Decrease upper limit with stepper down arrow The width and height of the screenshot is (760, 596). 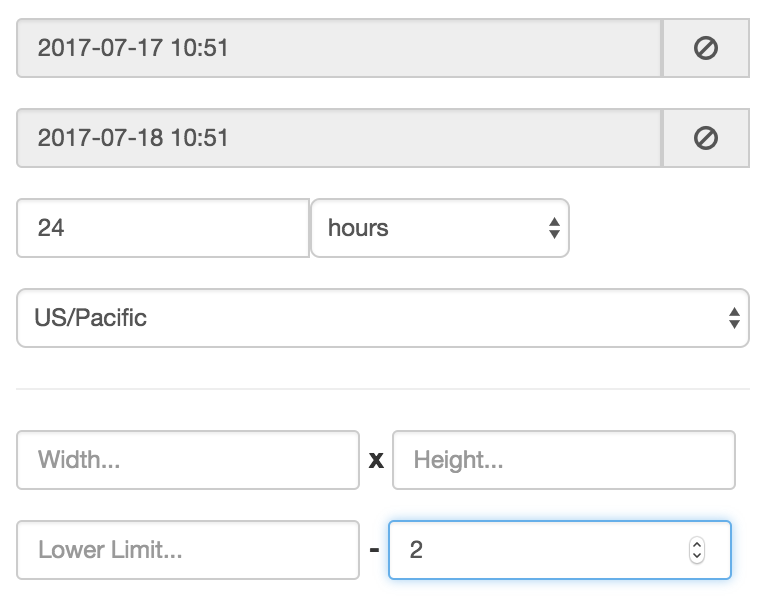(x=697, y=555)
